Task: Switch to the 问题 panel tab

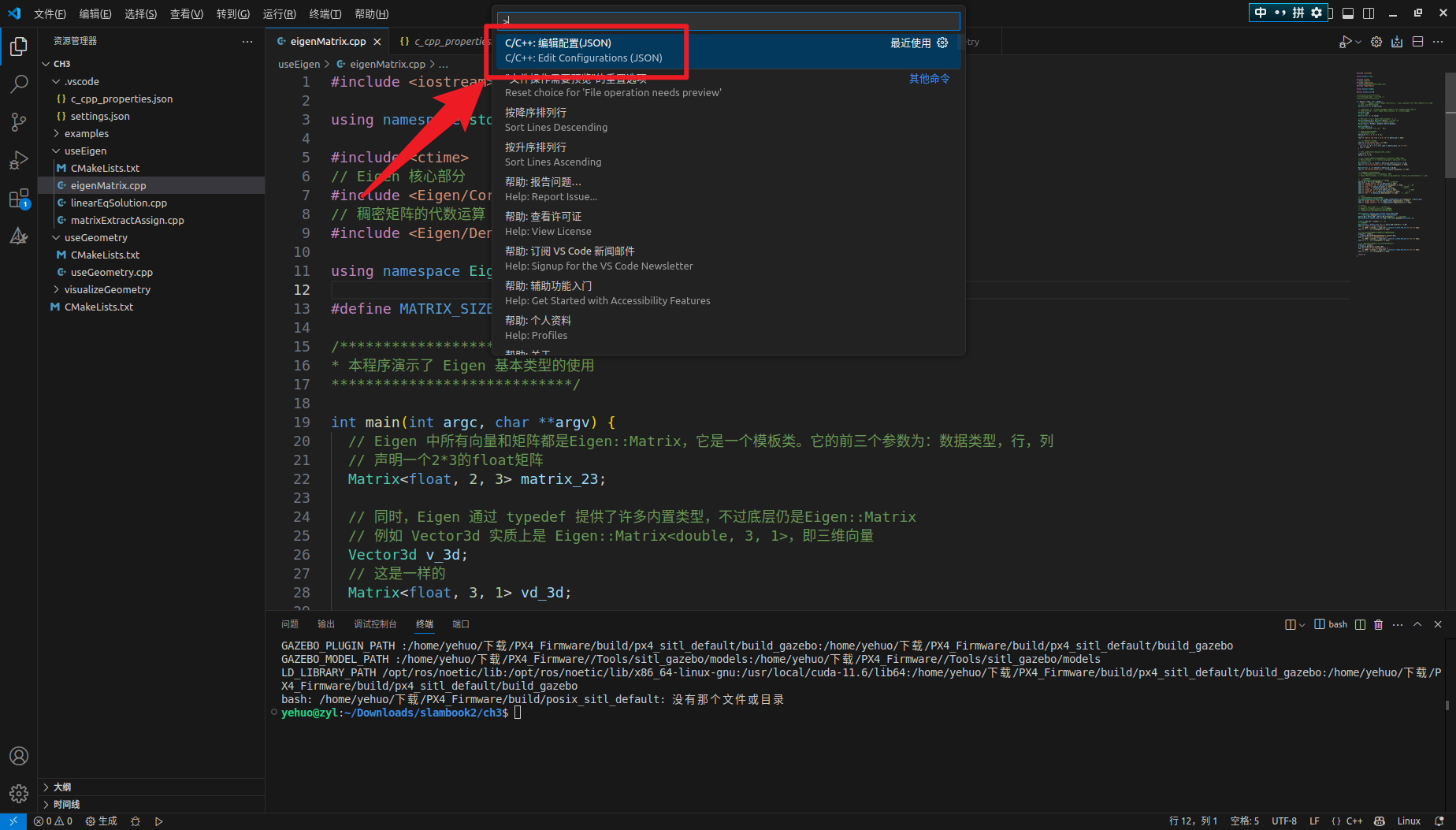Action: (290, 624)
